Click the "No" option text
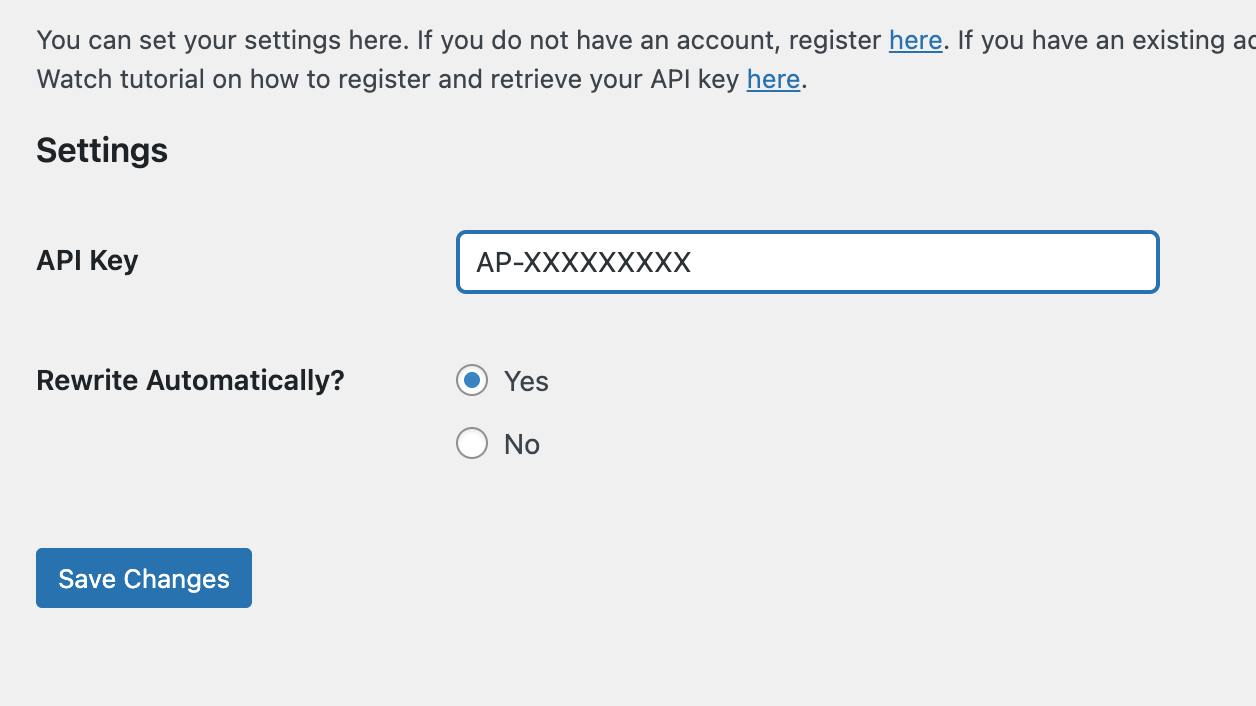This screenshot has width=1256, height=706. point(522,444)
